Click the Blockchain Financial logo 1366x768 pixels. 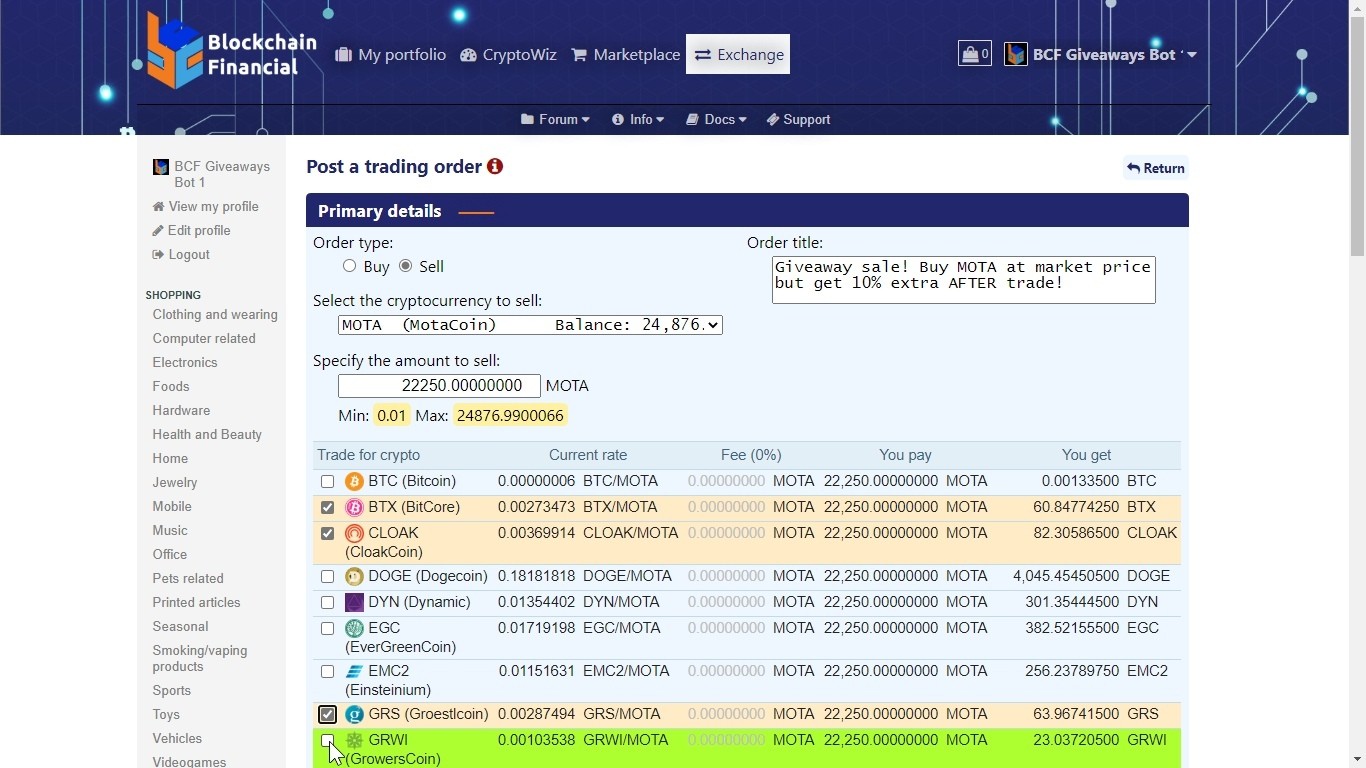pos(231,52)
